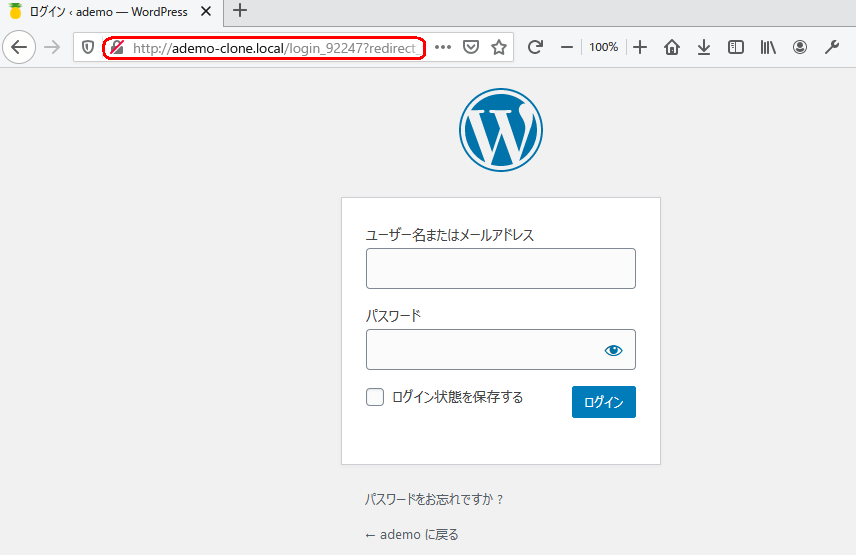Open the Firefox account icon
Screen dimensions: 856x555
coord(800,47)
